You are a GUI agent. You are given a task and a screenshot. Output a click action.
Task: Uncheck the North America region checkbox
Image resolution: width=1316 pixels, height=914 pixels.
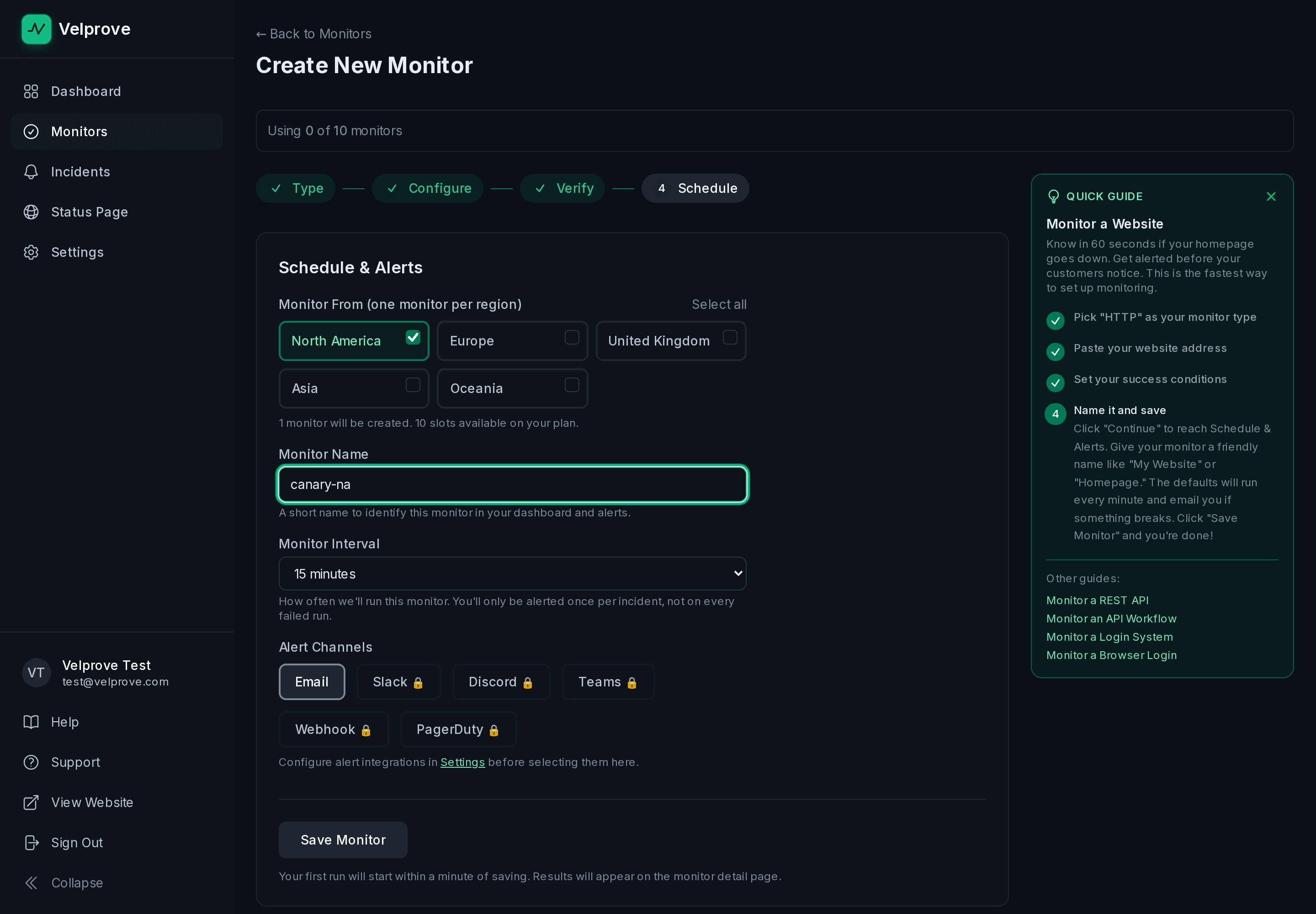413,337
